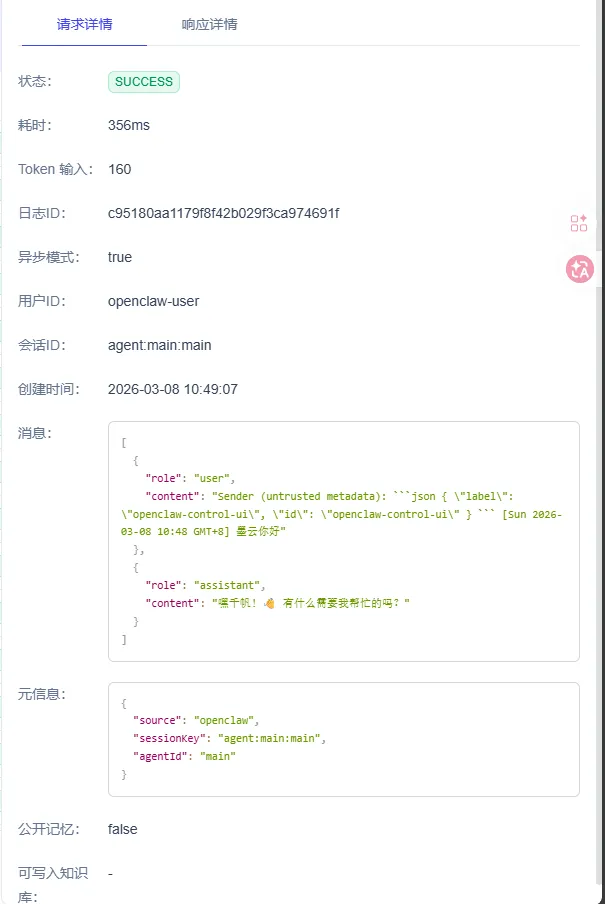The image size is (605, 904).
Task: Click the 元信息 label
Action: (x=42, y=694)
